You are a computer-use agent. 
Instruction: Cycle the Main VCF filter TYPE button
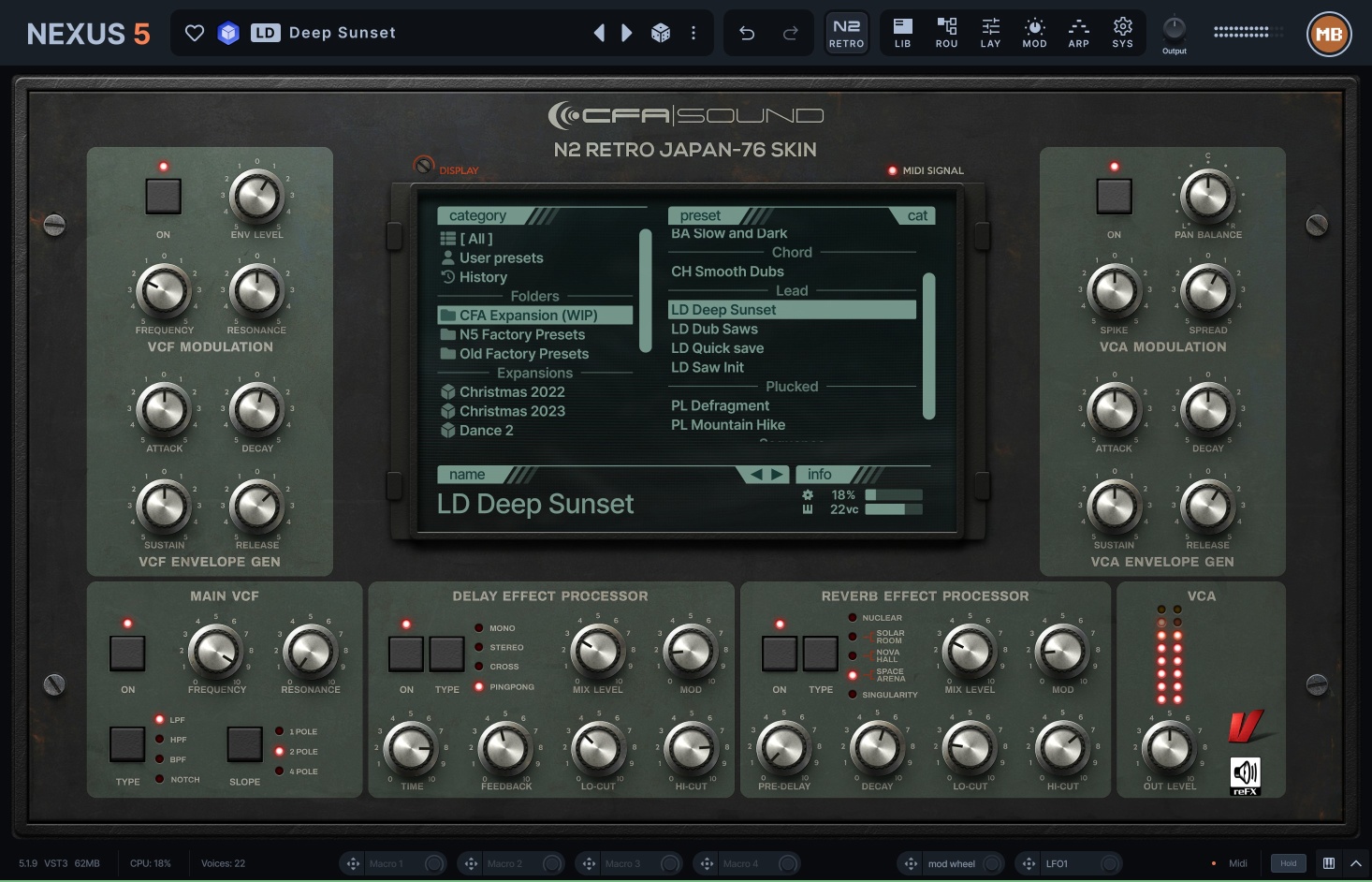[127, 743]
